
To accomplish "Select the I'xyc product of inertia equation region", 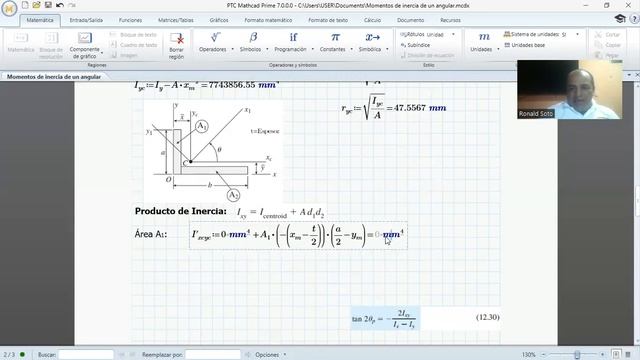I will (298, 236).
